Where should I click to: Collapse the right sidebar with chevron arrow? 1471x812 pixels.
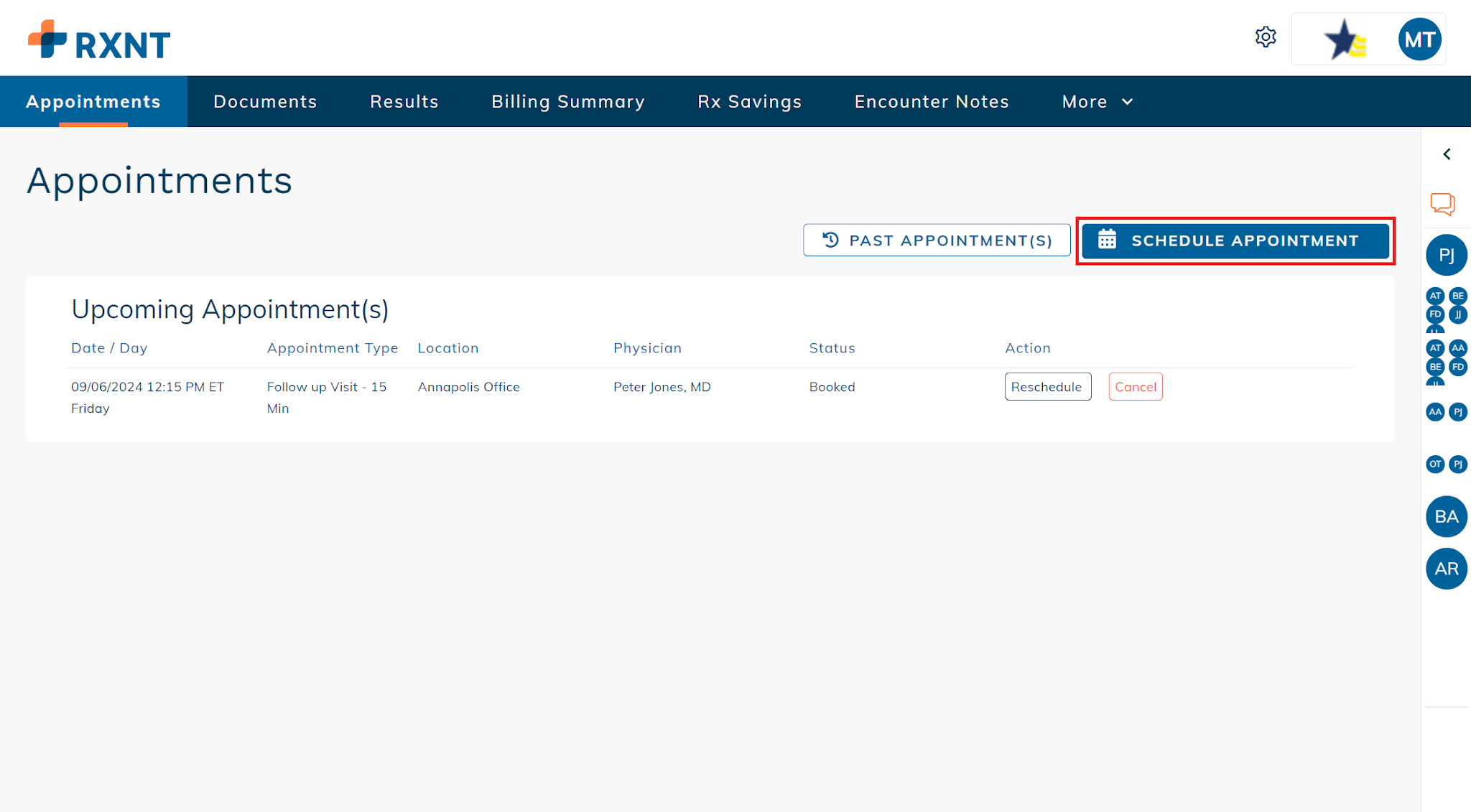click(x=1447, y=154)
